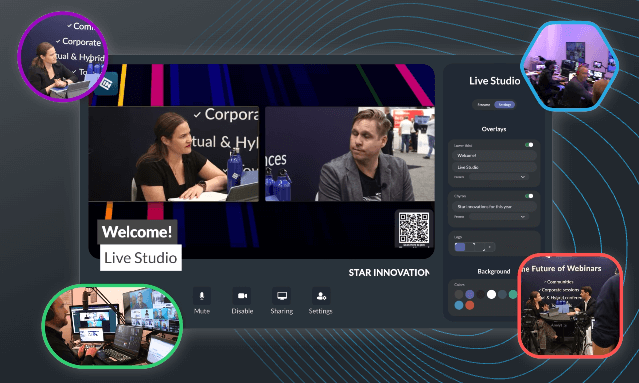Mute the microphone with the Mute icon
The width and height of the screenshot is (639, 383).
tap(202, 296)
